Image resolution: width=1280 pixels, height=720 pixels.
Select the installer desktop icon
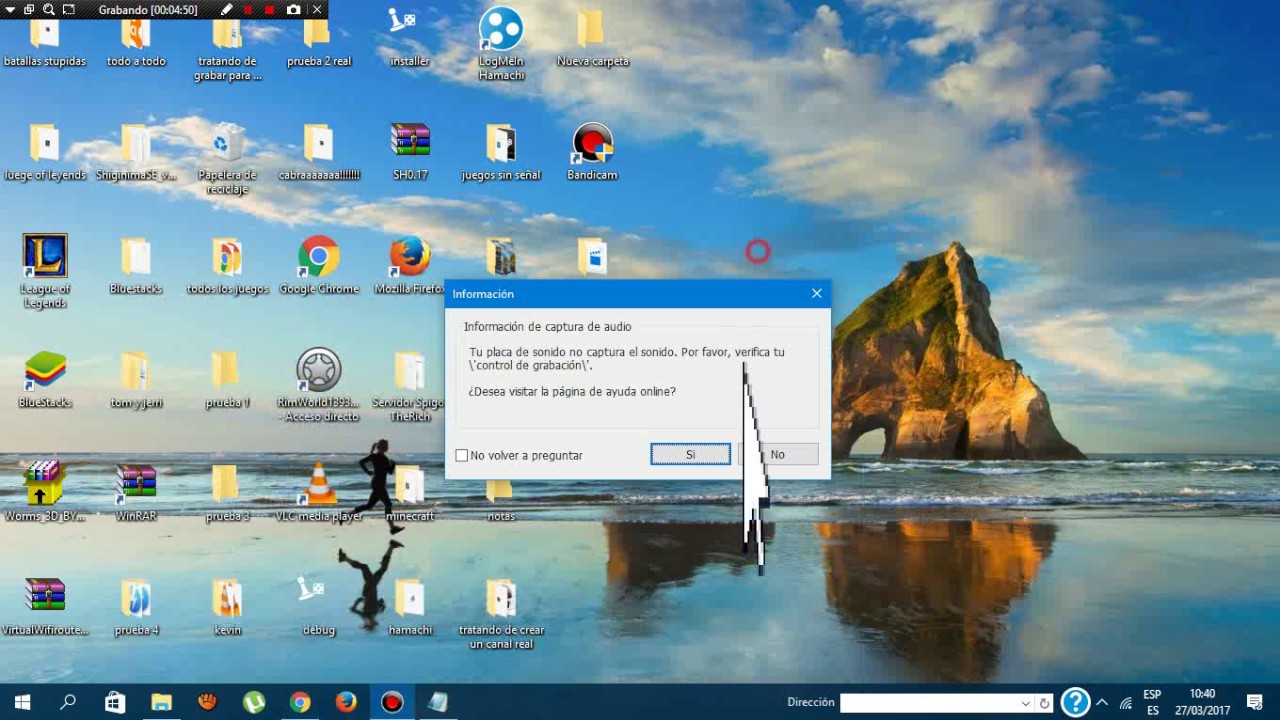[410, 37]
